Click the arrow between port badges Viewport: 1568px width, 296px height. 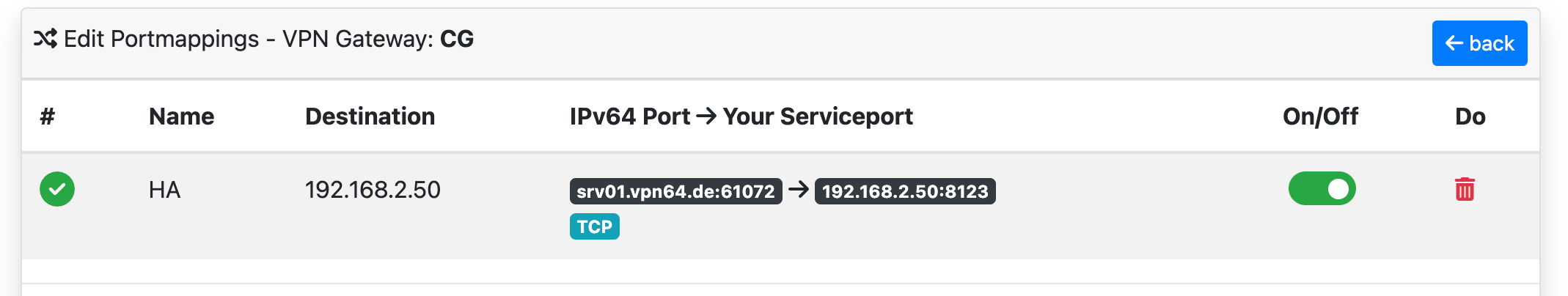click(x=799, y=190)
